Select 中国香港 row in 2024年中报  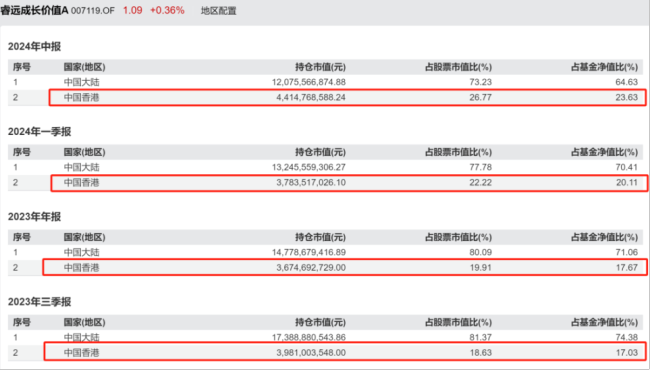[x=325, y=98]
